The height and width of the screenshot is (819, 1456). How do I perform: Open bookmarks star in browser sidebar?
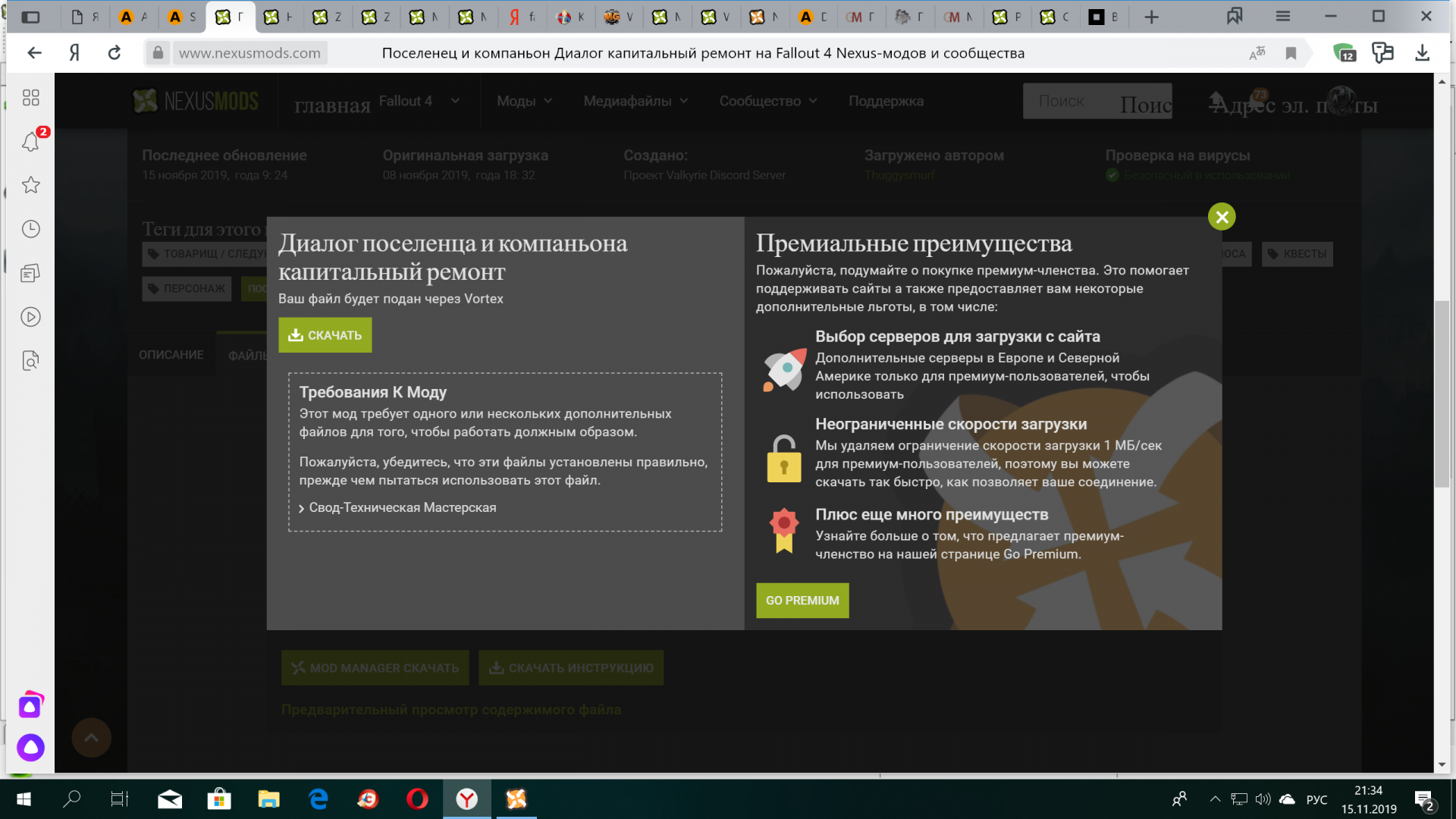(30, 185)
